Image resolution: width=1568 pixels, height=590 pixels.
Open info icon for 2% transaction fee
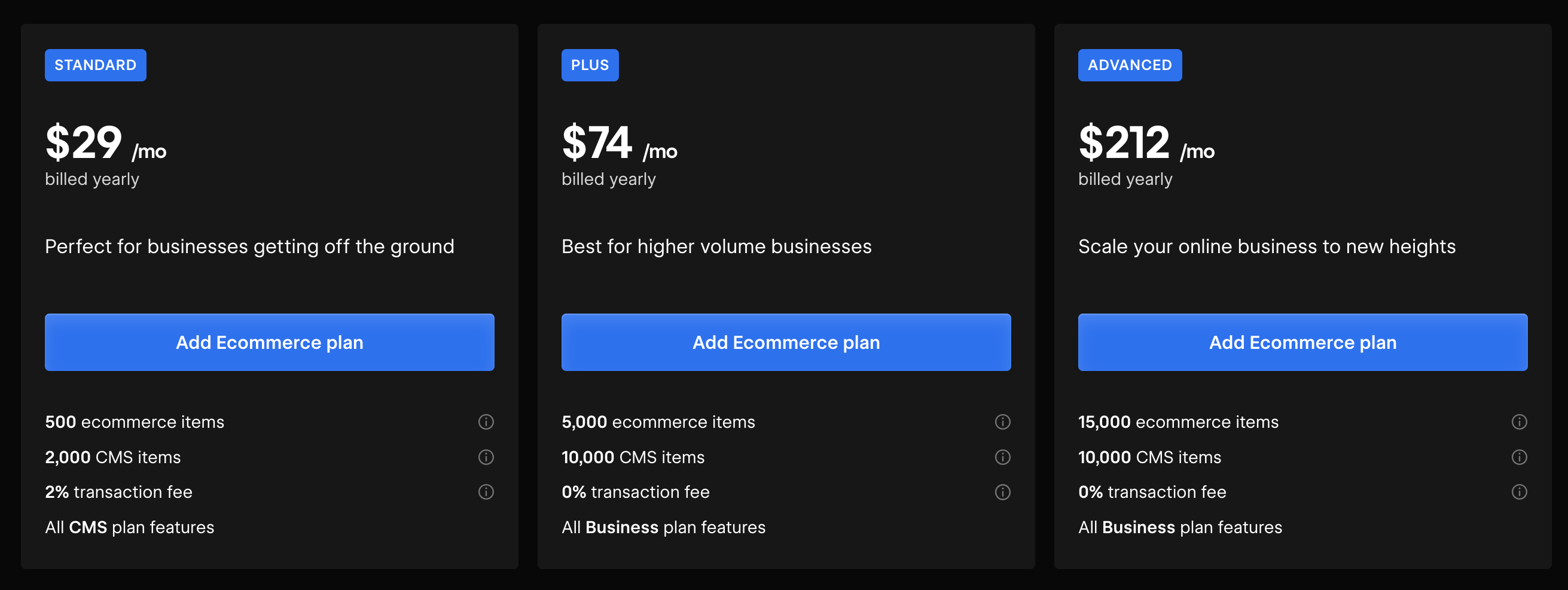486,492
